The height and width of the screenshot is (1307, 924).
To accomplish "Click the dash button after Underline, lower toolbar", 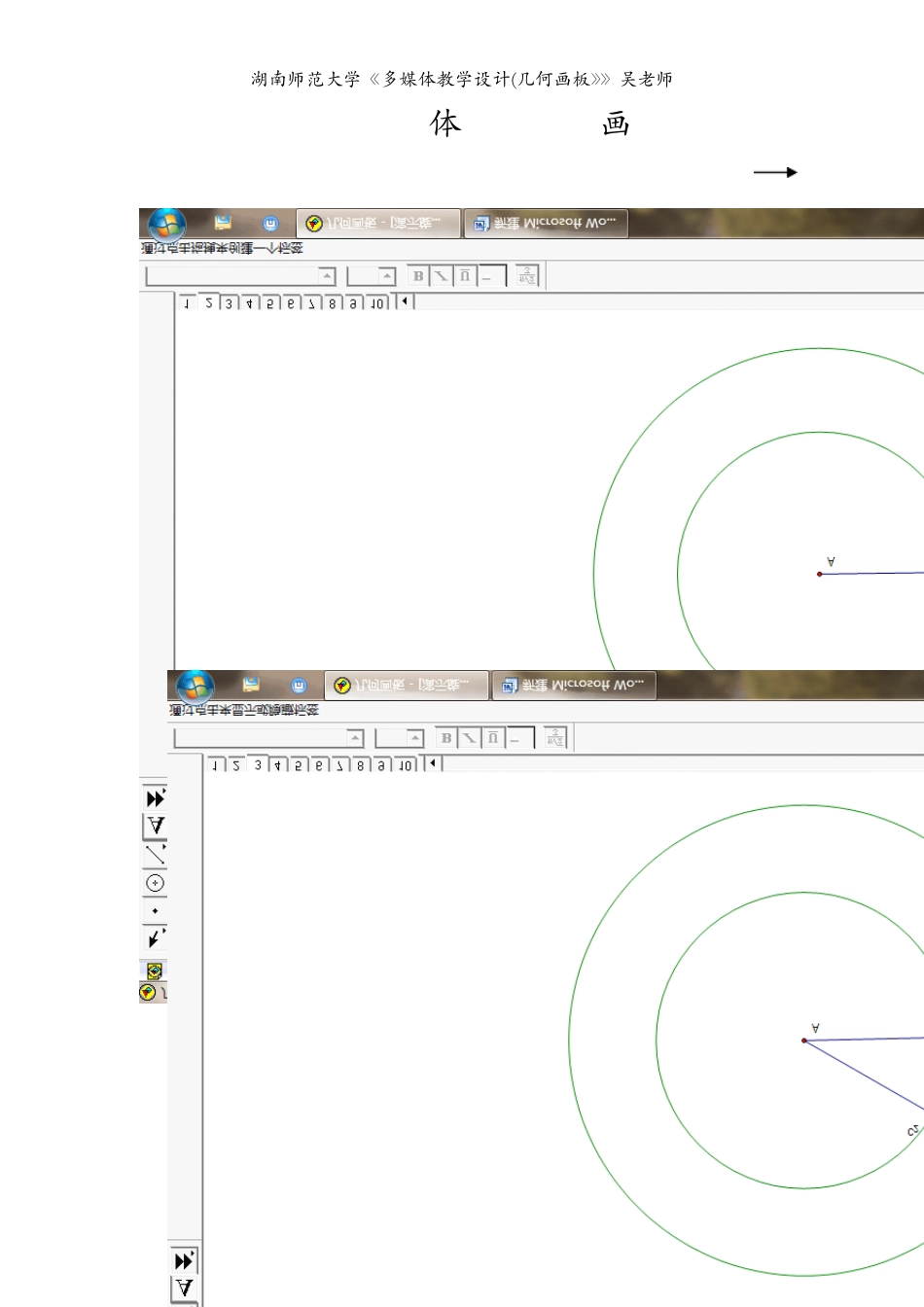I will coord(519,738).
